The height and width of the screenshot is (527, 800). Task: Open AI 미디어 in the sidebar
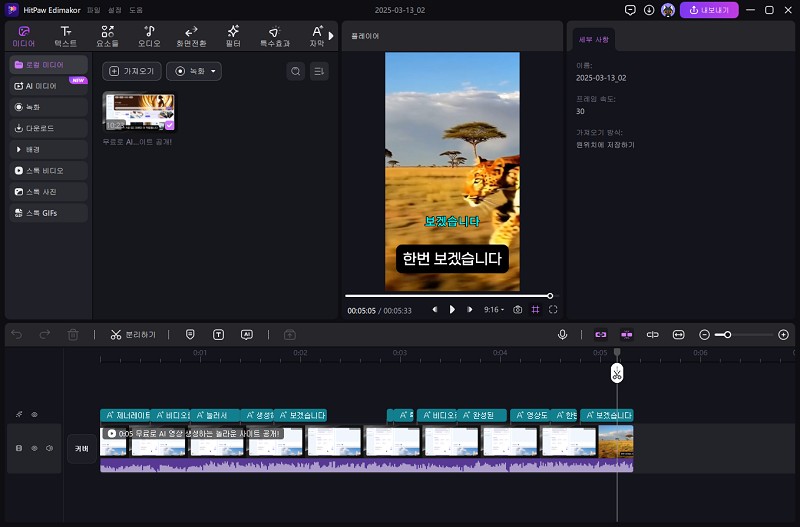coord(49,86)
